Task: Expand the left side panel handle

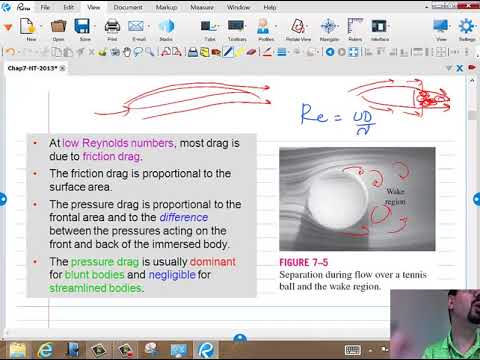Action: click(3, 199)
